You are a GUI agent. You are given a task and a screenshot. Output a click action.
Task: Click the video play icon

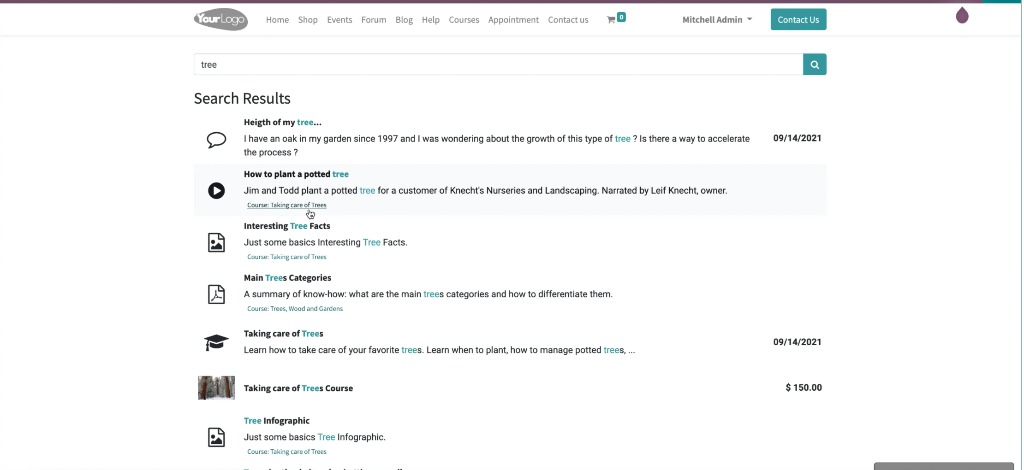(x=216, y=190)
